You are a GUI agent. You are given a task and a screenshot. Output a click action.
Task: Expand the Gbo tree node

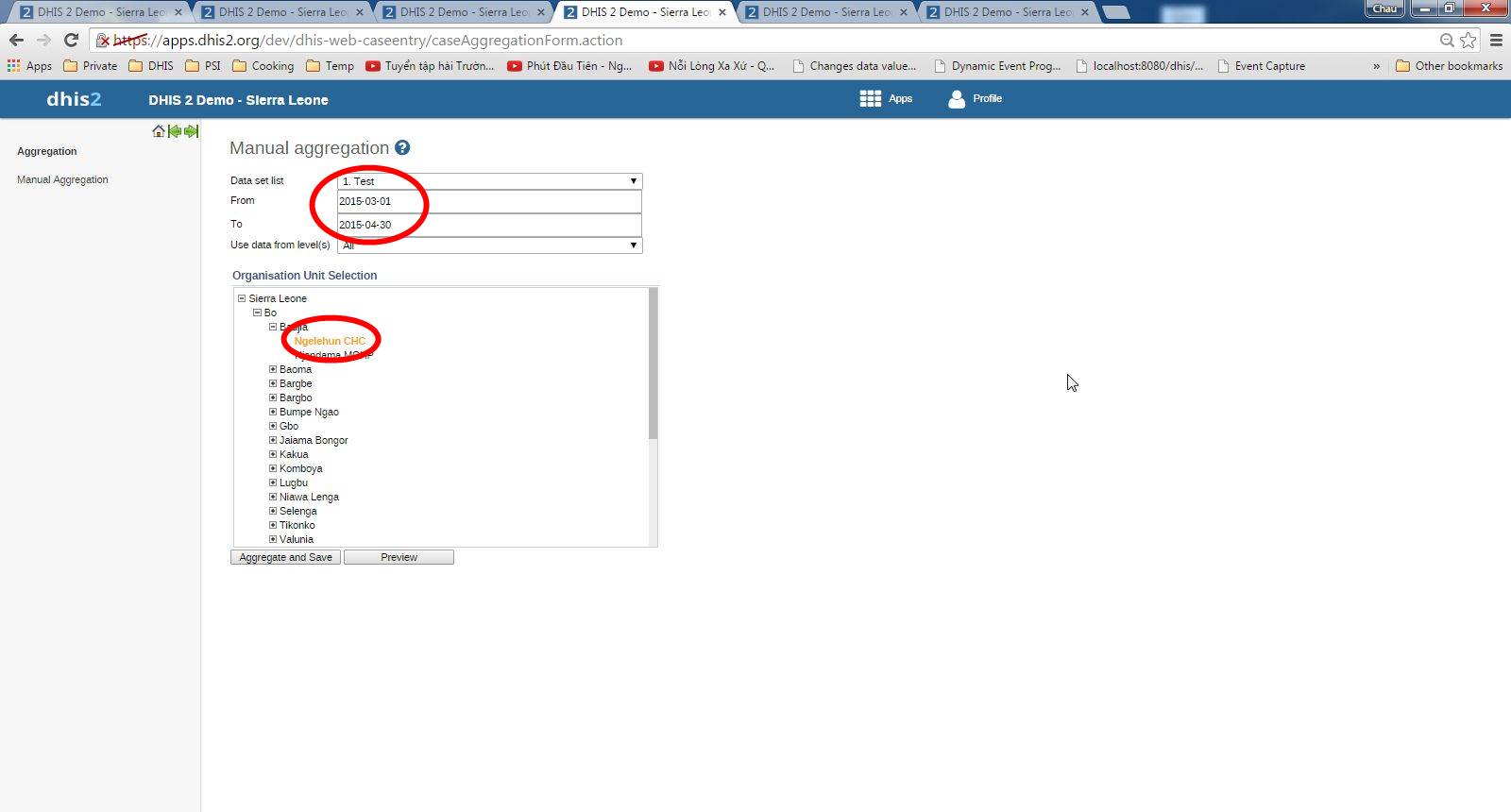(x=273, y=426)
